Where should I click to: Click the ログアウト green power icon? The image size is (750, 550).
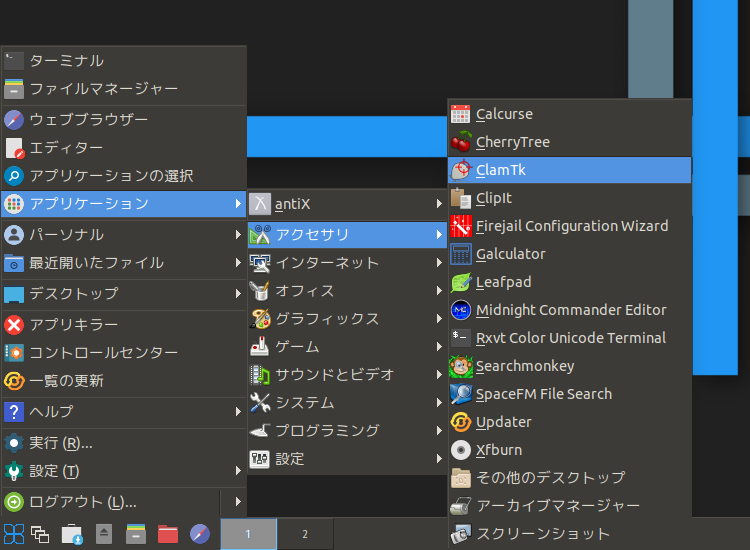pos(14,502)
